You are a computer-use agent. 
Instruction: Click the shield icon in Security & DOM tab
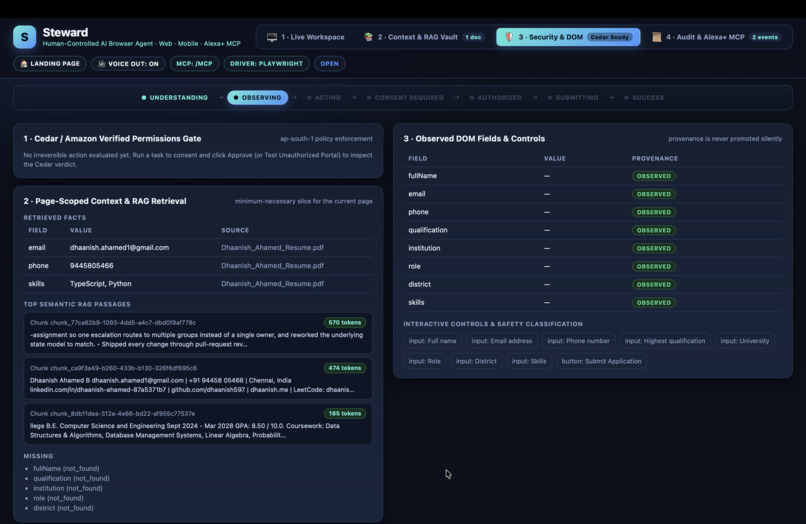point(509,37)
